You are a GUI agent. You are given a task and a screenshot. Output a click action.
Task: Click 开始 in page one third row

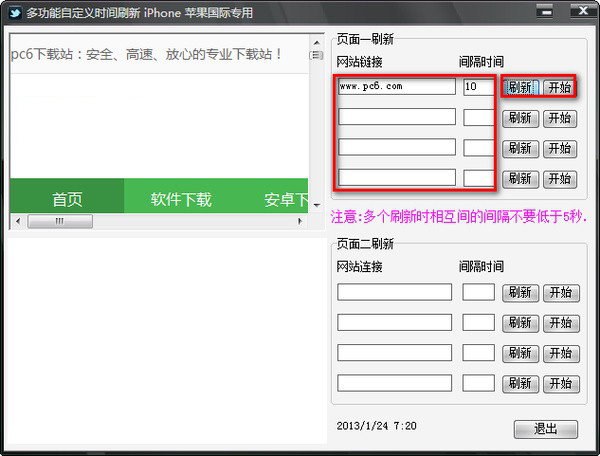click(560, 149)
